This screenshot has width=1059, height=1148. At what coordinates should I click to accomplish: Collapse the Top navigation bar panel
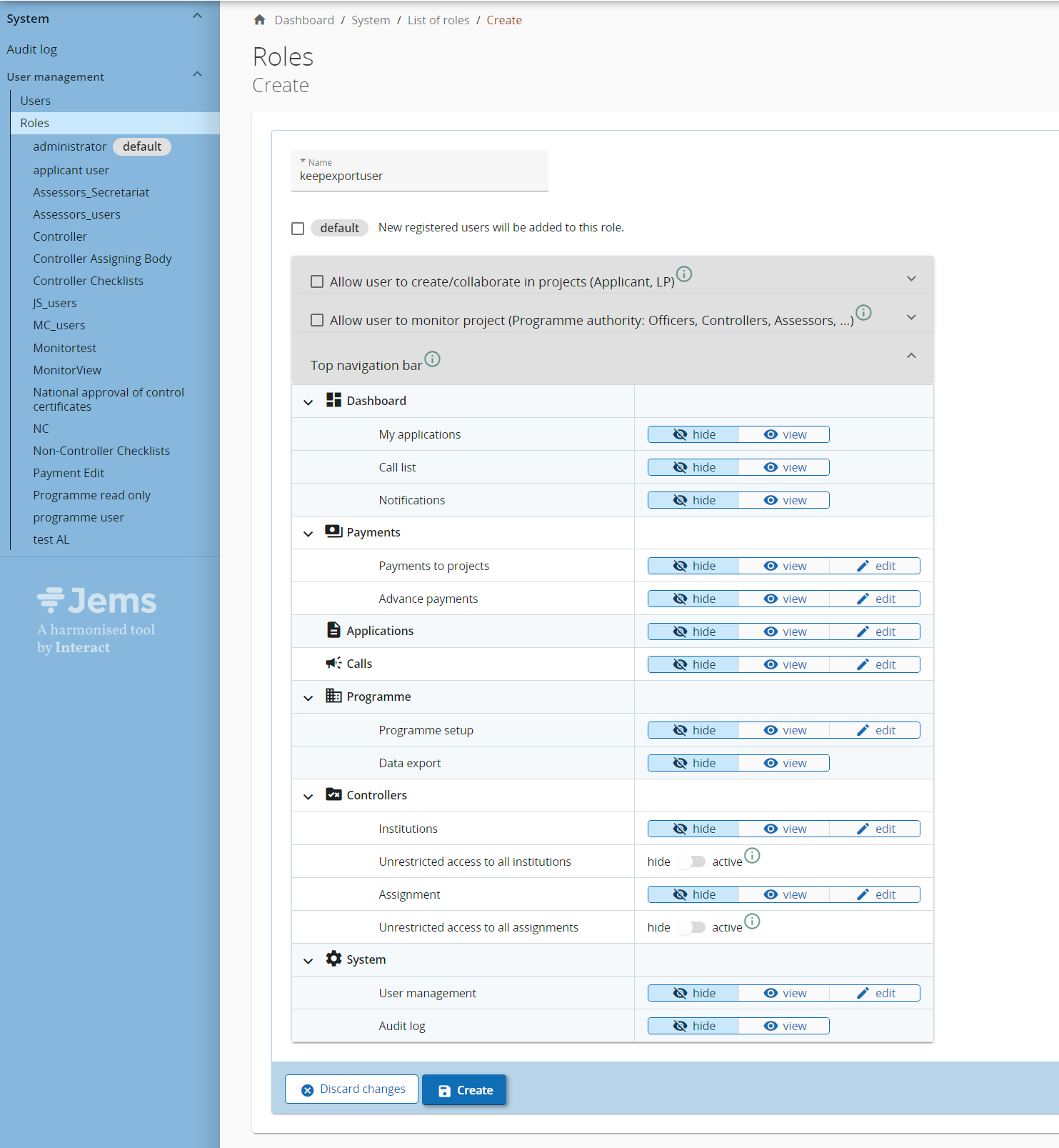click(x=910, y=356)
